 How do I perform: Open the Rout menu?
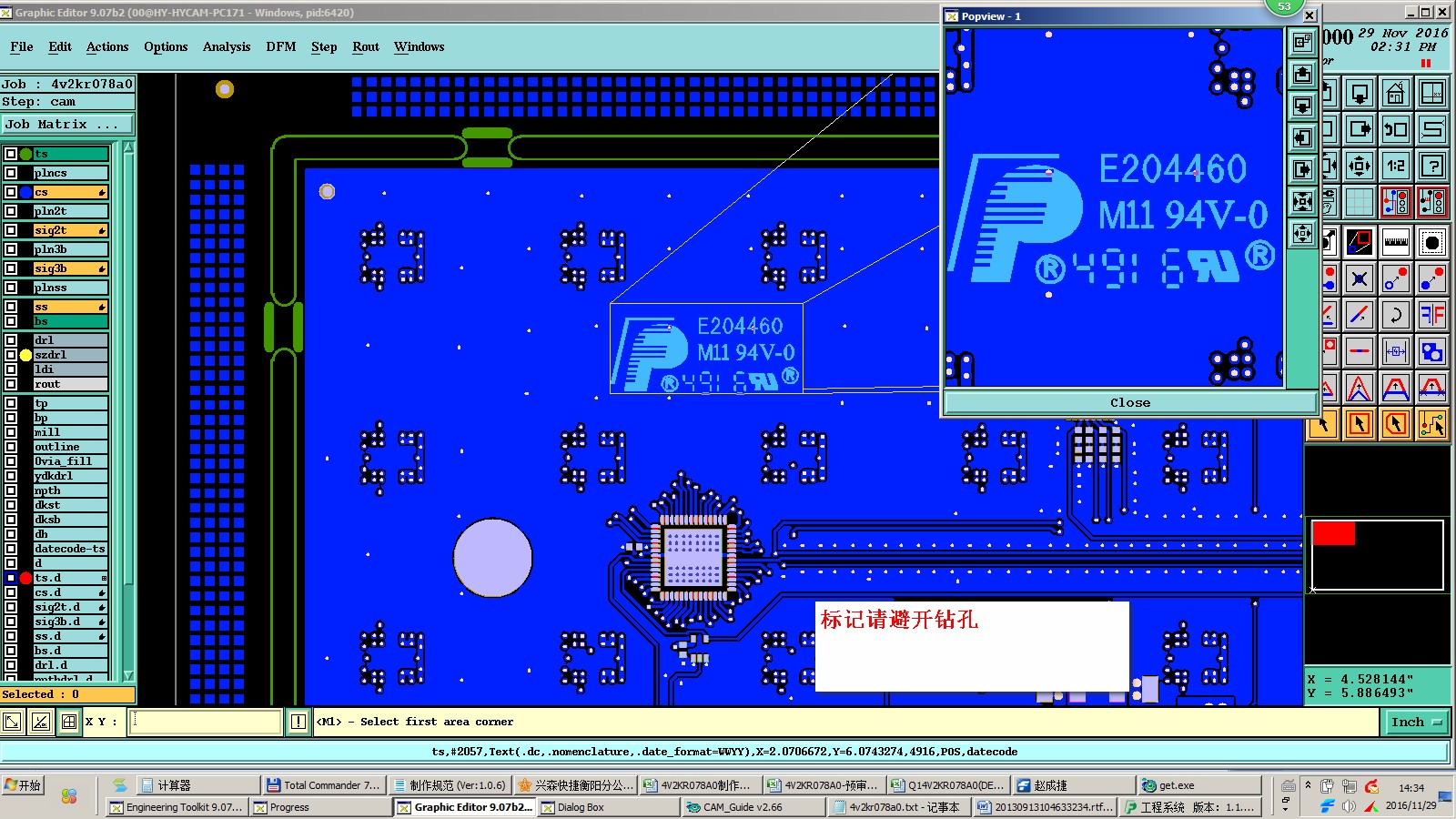[366, 46]
